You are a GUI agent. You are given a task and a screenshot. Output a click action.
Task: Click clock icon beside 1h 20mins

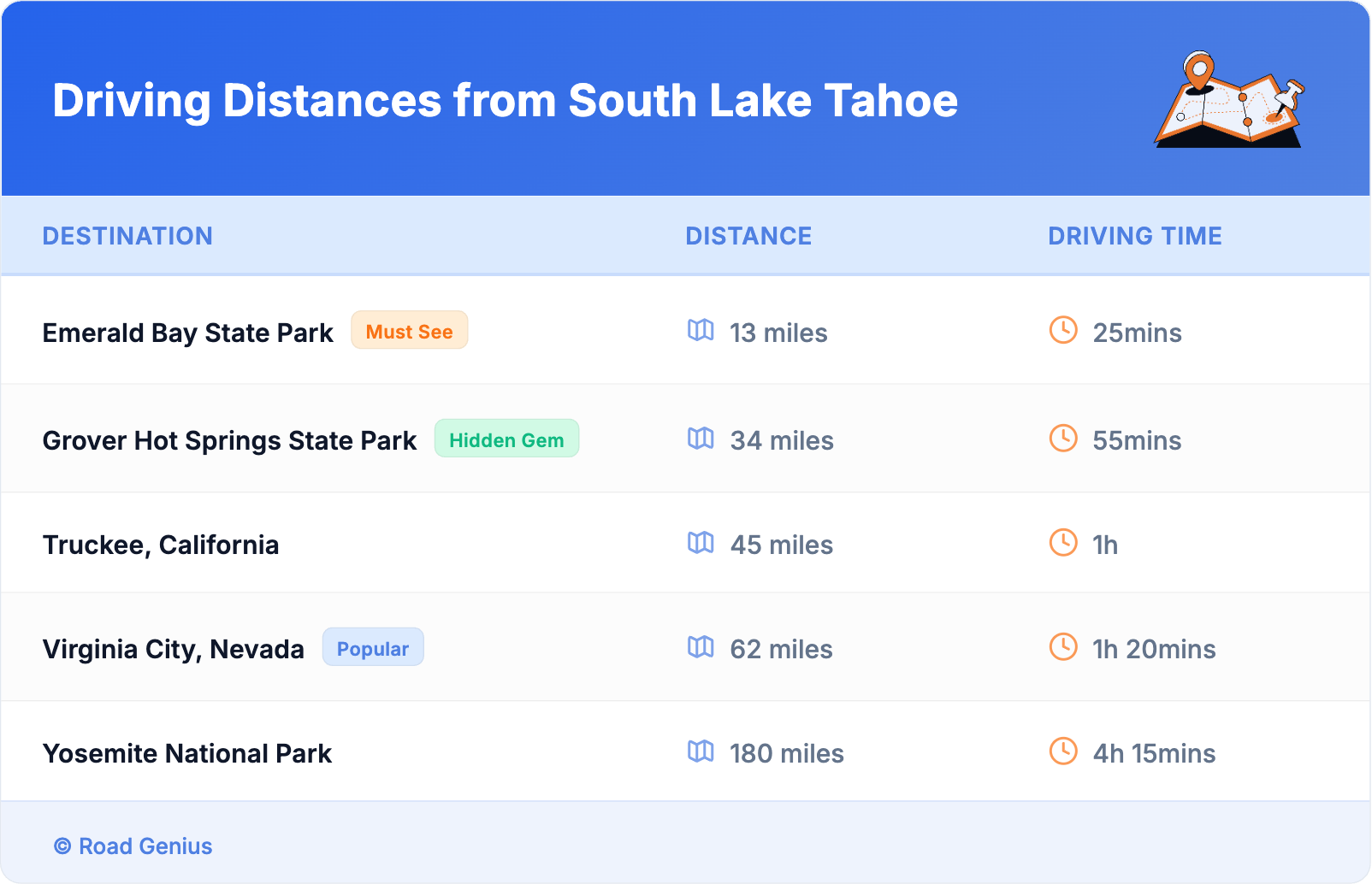1063,647
